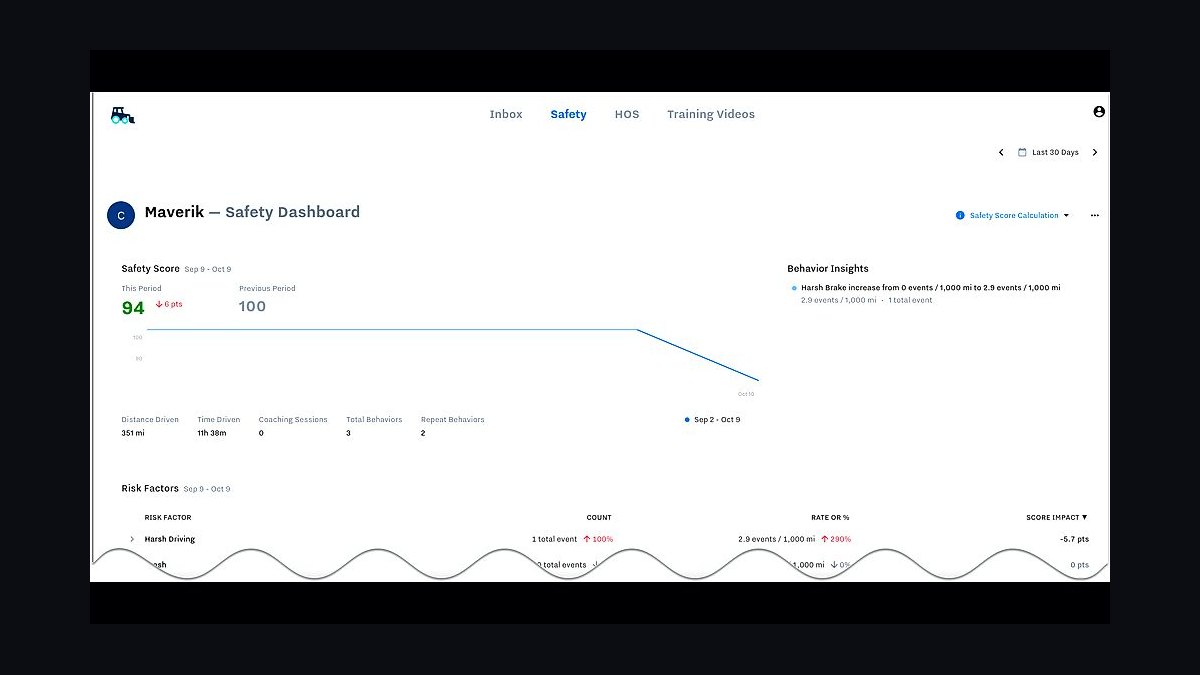Open the user account profile icon
This screenshot has height=675, width=1200.
[1099, 112]
